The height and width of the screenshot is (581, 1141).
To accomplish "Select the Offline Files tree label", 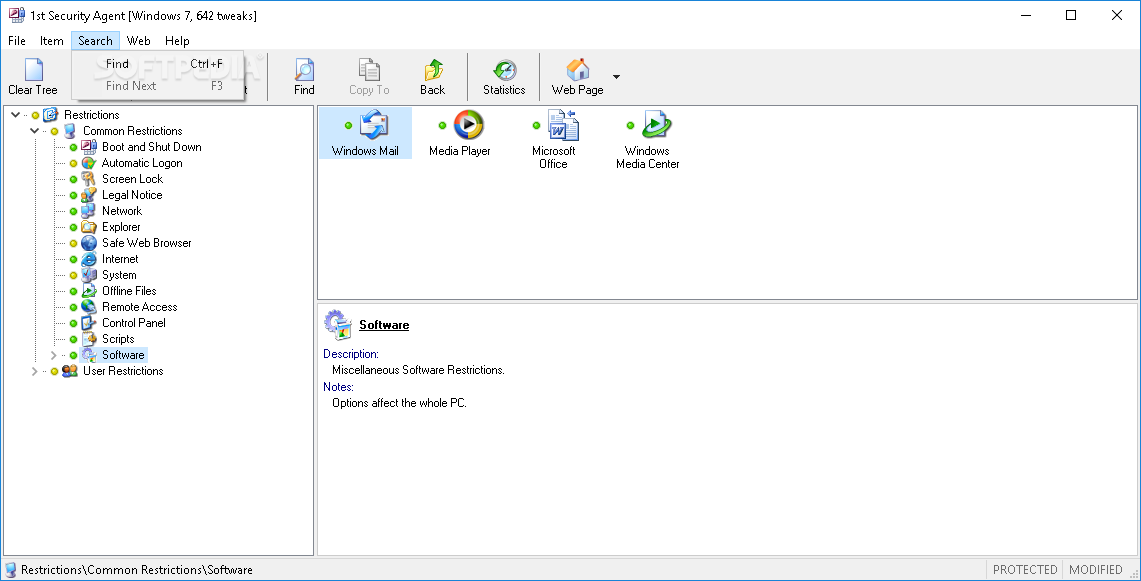I will [x=129, y=291].
